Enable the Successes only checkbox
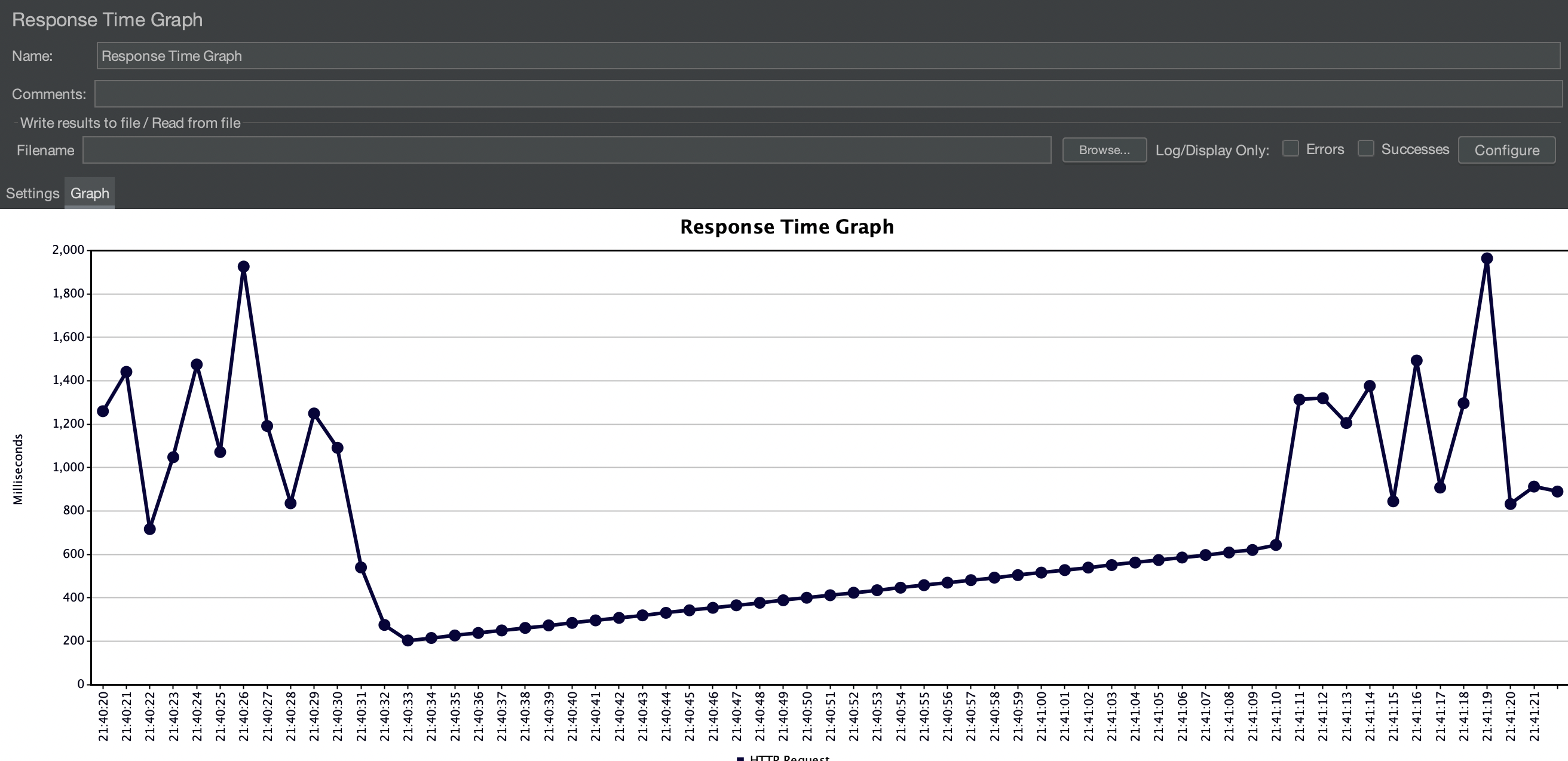The image size is (1568, 761). [1366, 149]
